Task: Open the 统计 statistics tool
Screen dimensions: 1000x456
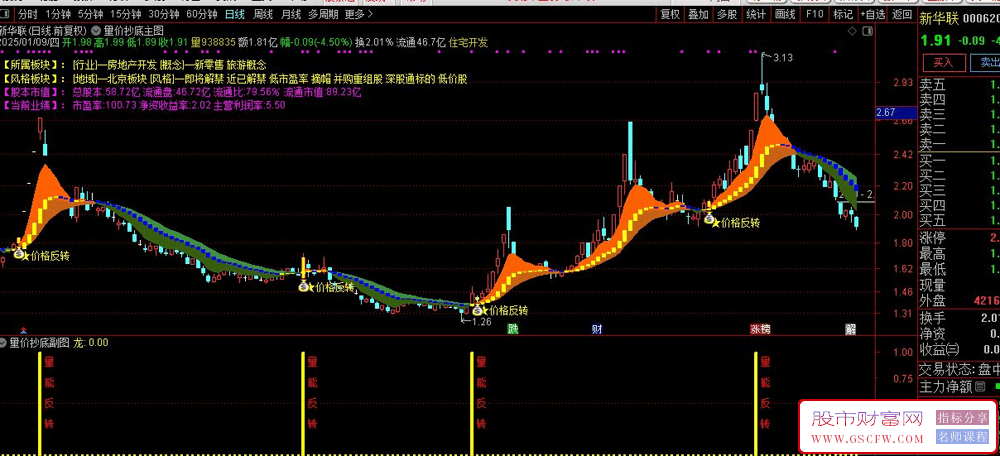Action: [x=756, y=14]
